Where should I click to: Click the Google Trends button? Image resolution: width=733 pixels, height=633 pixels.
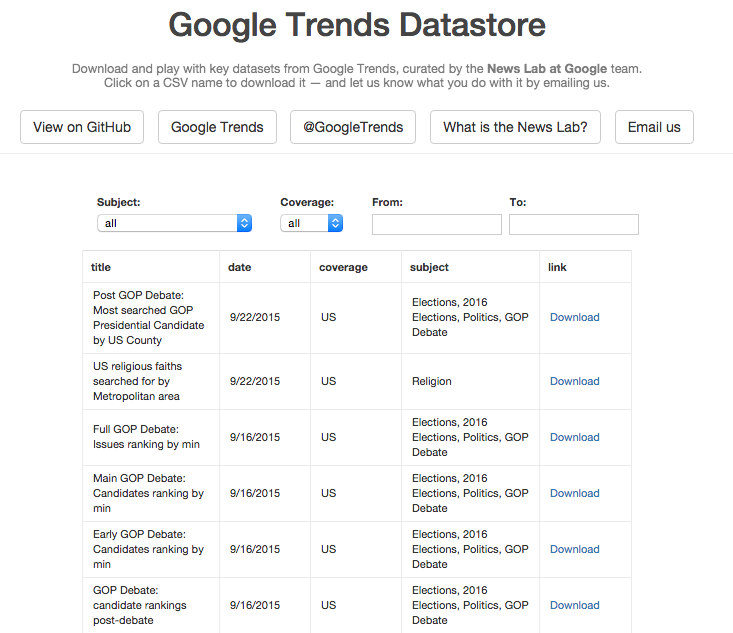[217, 127]
